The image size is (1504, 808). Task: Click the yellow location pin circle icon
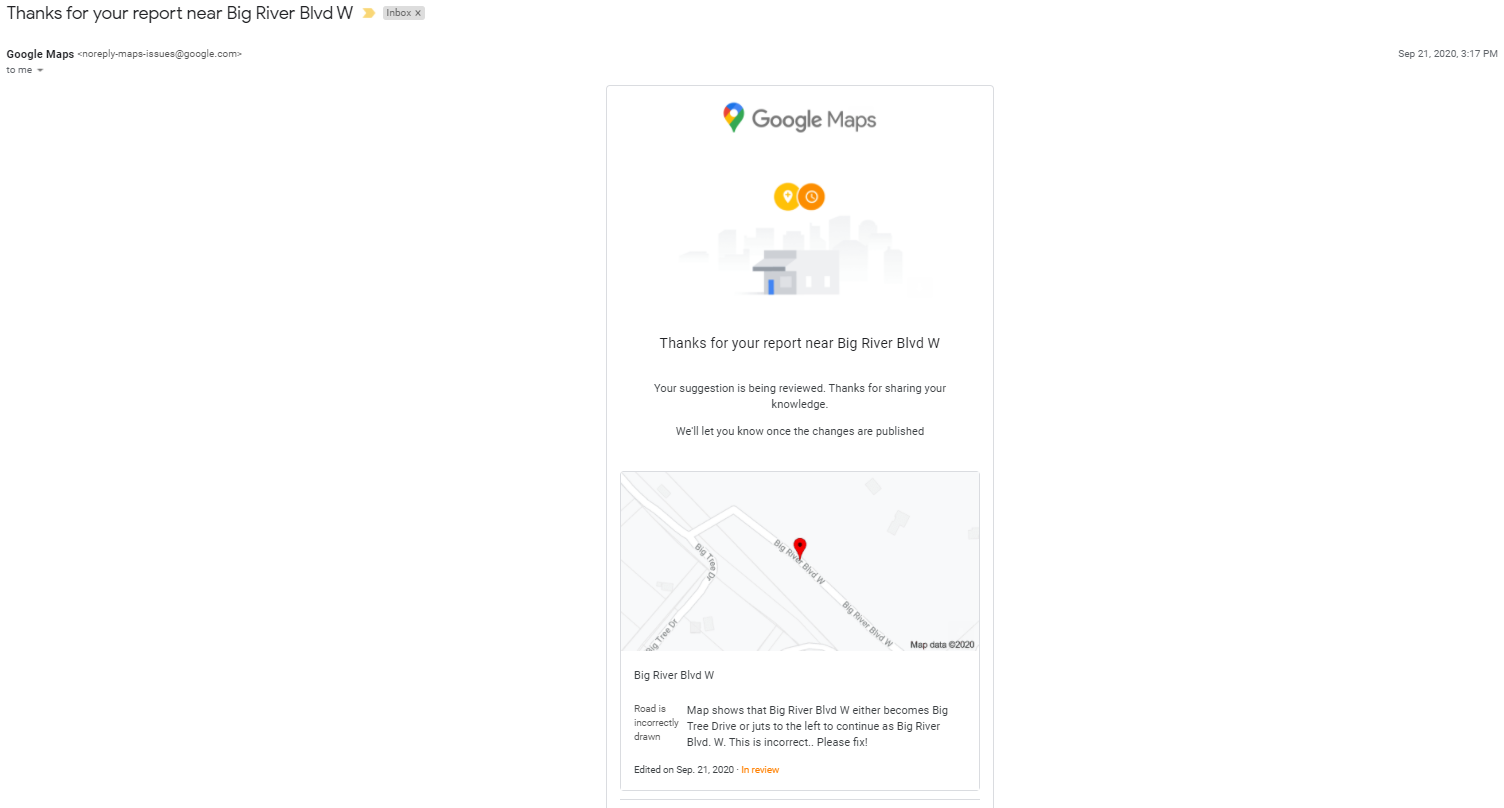[787, 197]
